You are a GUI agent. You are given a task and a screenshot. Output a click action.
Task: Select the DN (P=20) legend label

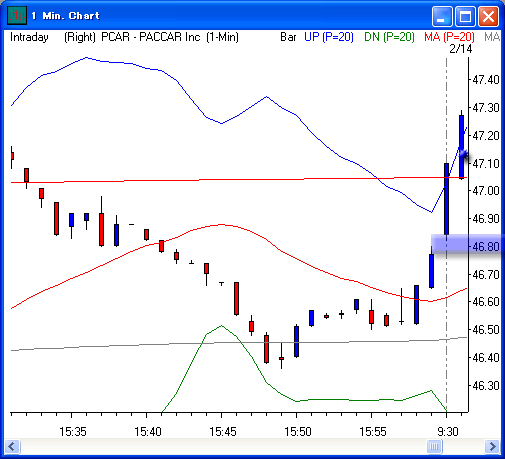tap(389, 37)
